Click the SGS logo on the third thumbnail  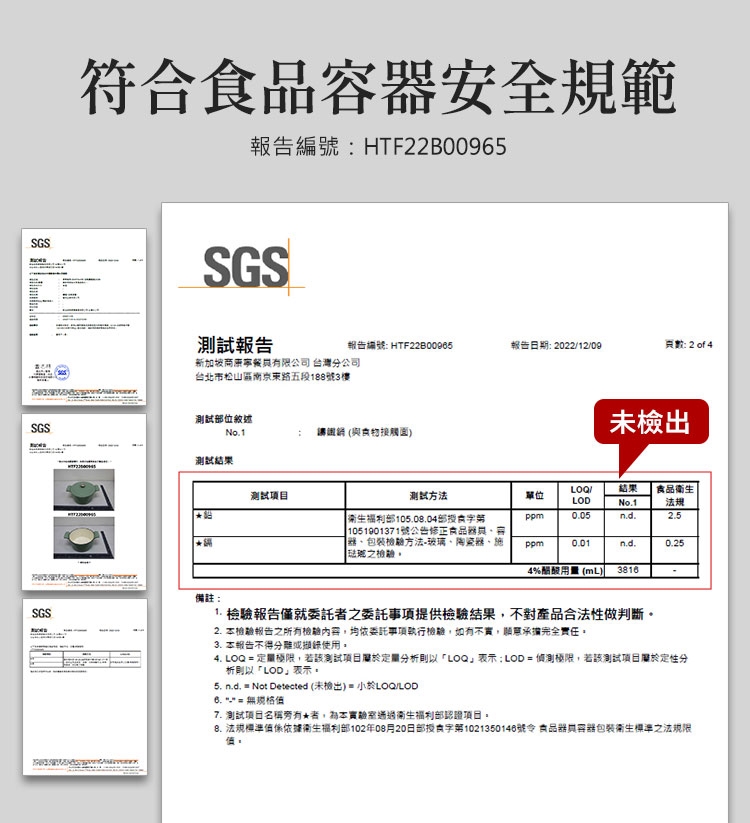(x=41, y=613)
